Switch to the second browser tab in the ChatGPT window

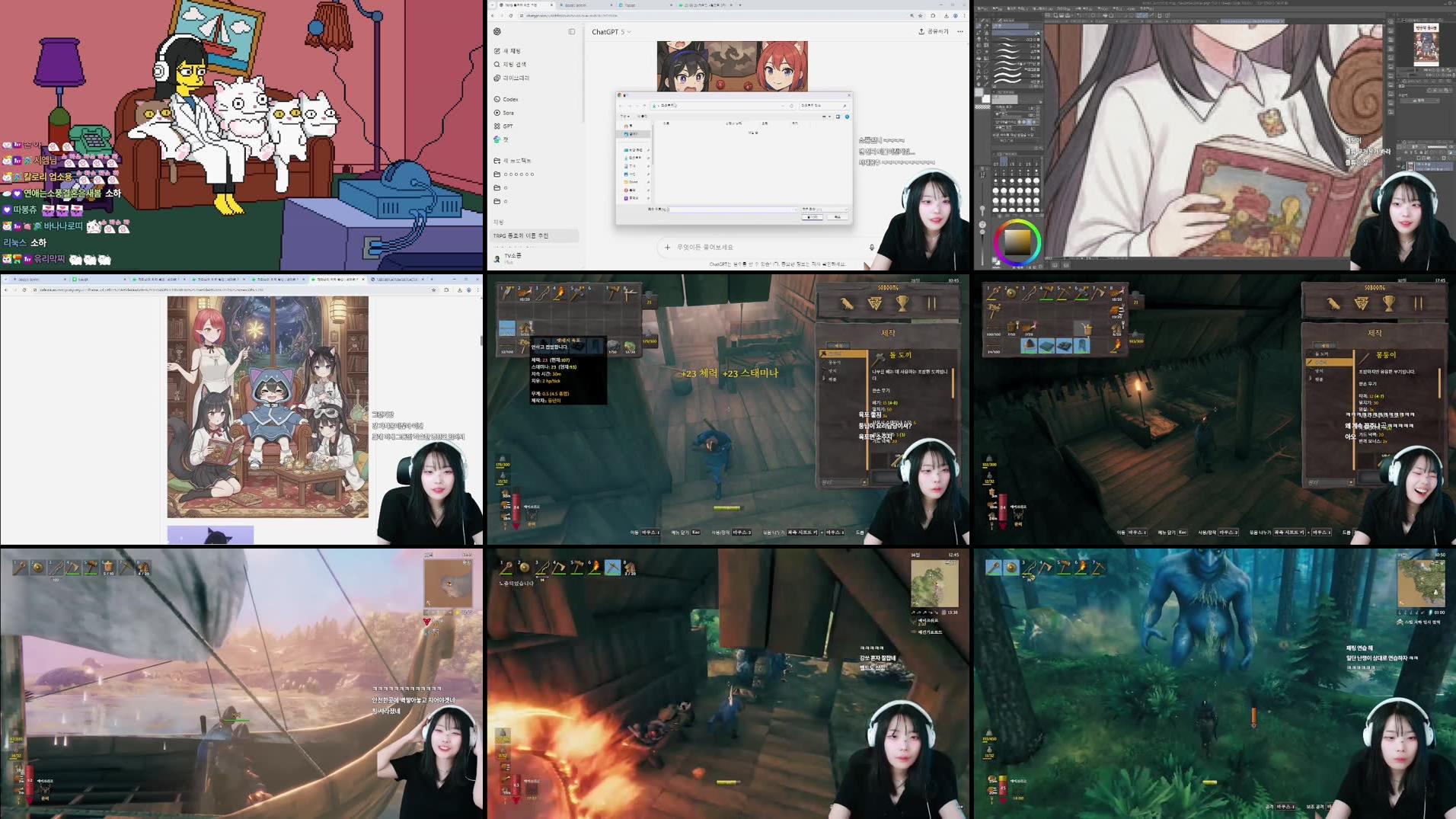pyautogui.click(x=586, y=5)
